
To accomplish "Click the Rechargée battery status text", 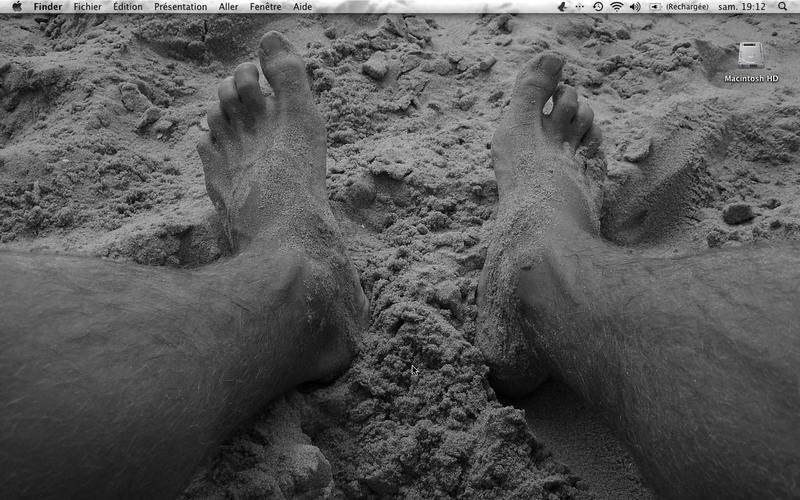I will pyautogui.click(x=687, y=7).
